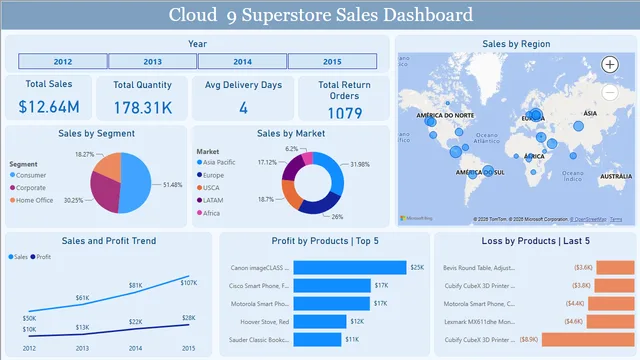Screen dimensions: 640x360
Task: Click the Loss by Products Last 5 title
Action: 536,241
